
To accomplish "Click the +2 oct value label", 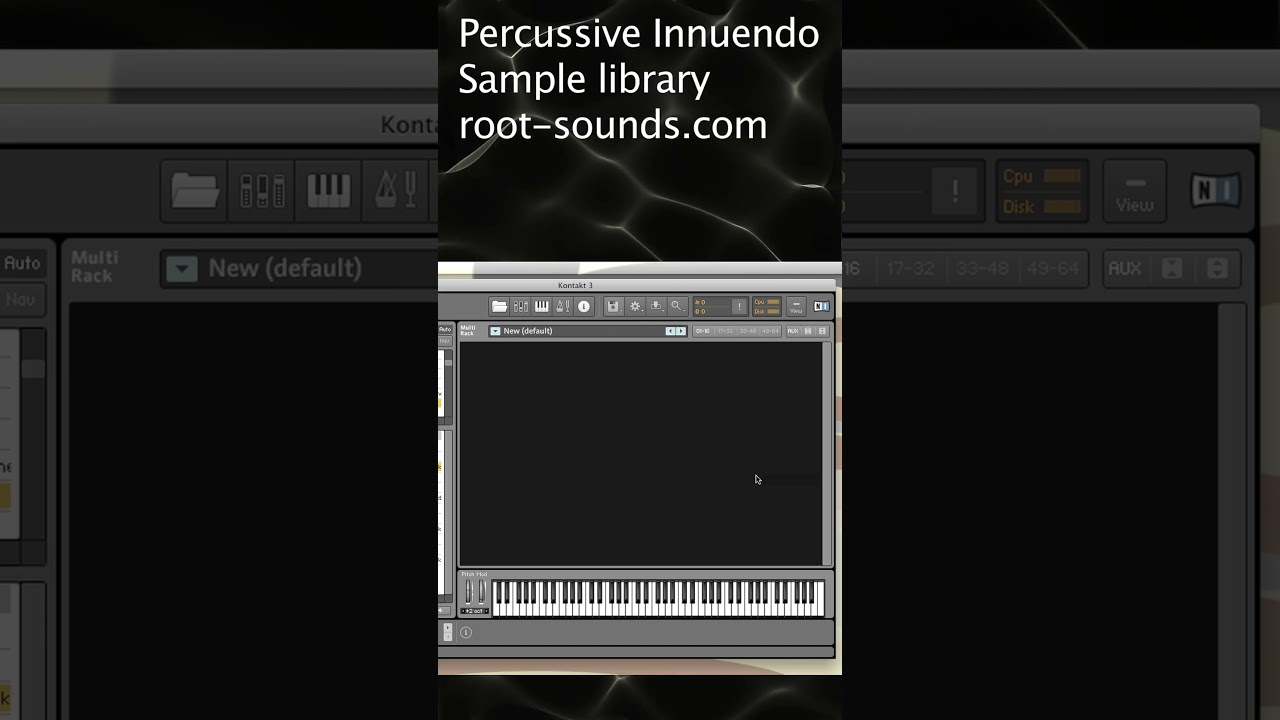I will pos(474,611).
